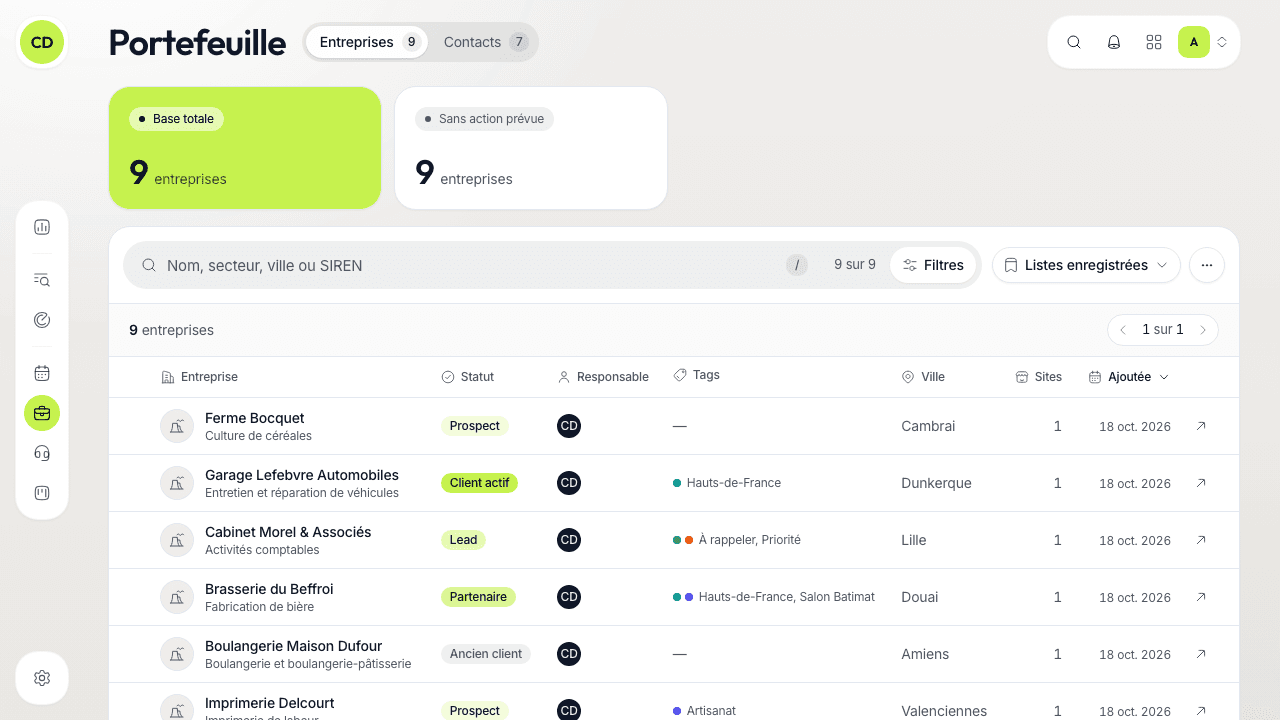Screen dimensions: 1280x720
Task: Click the Partenaire status badge
Action: tap(478, 597)
